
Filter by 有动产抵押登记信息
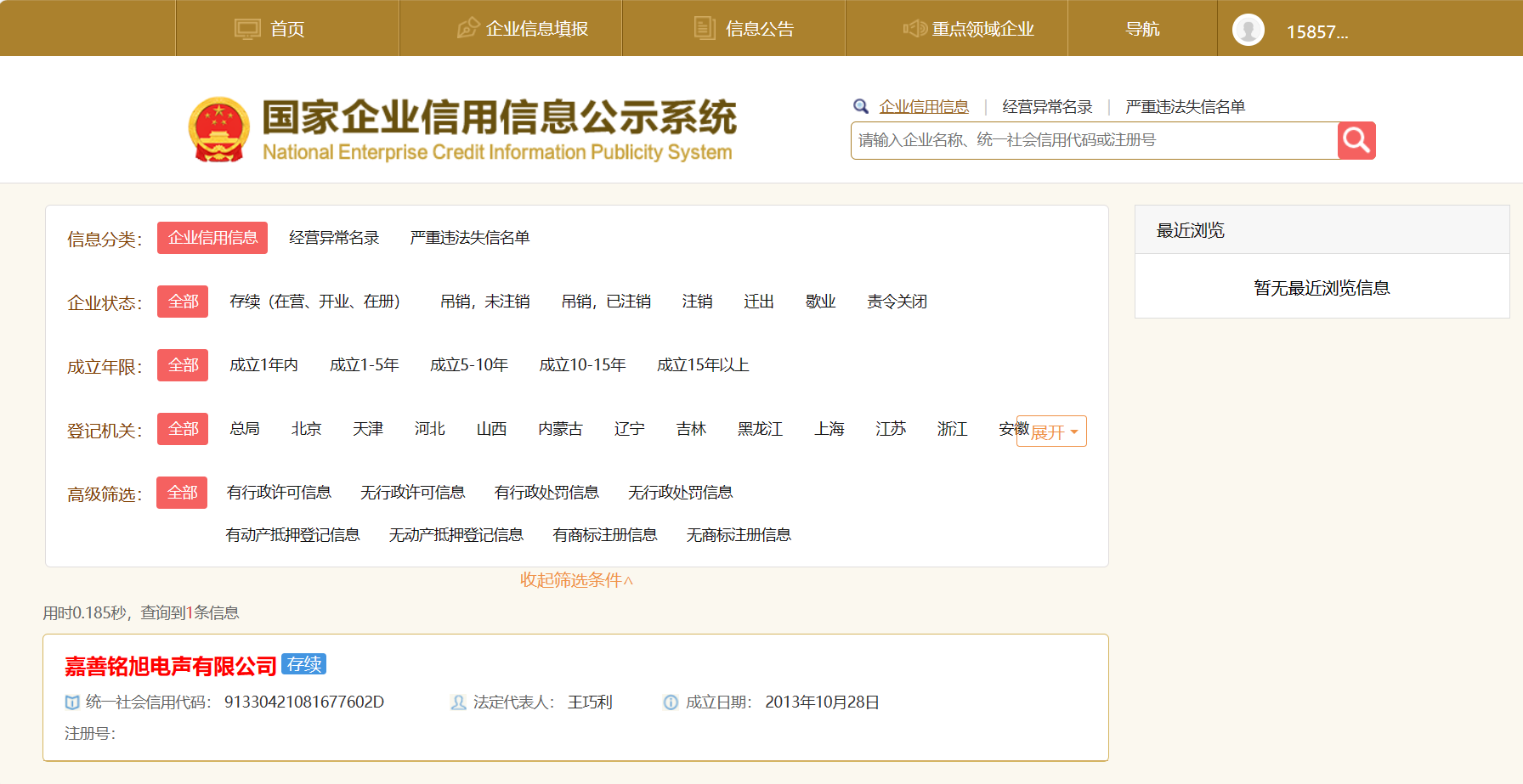(292, 535)
